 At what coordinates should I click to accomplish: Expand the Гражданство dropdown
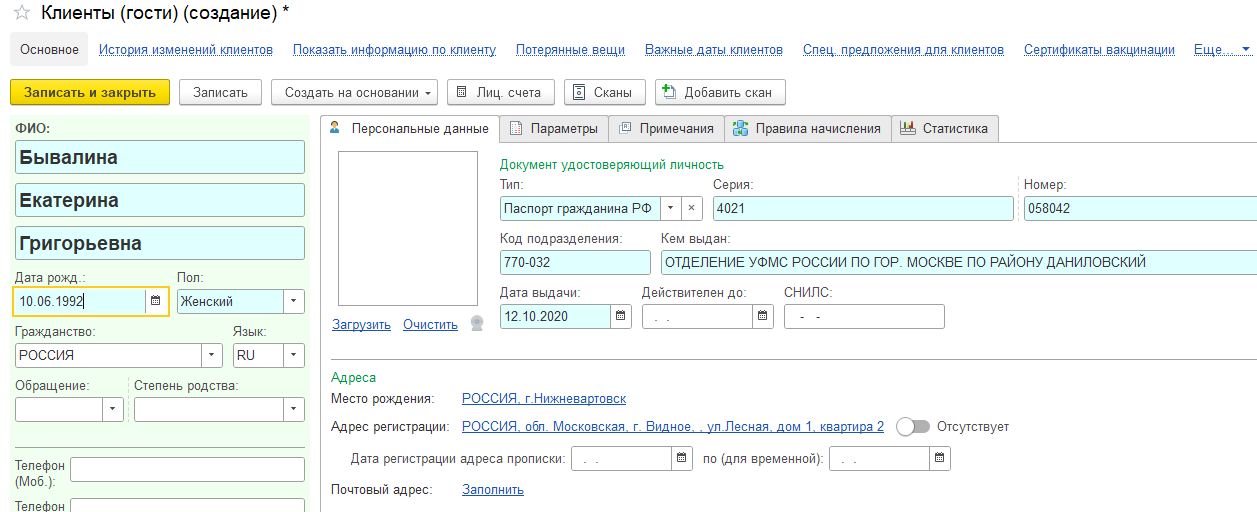(212, 355)
